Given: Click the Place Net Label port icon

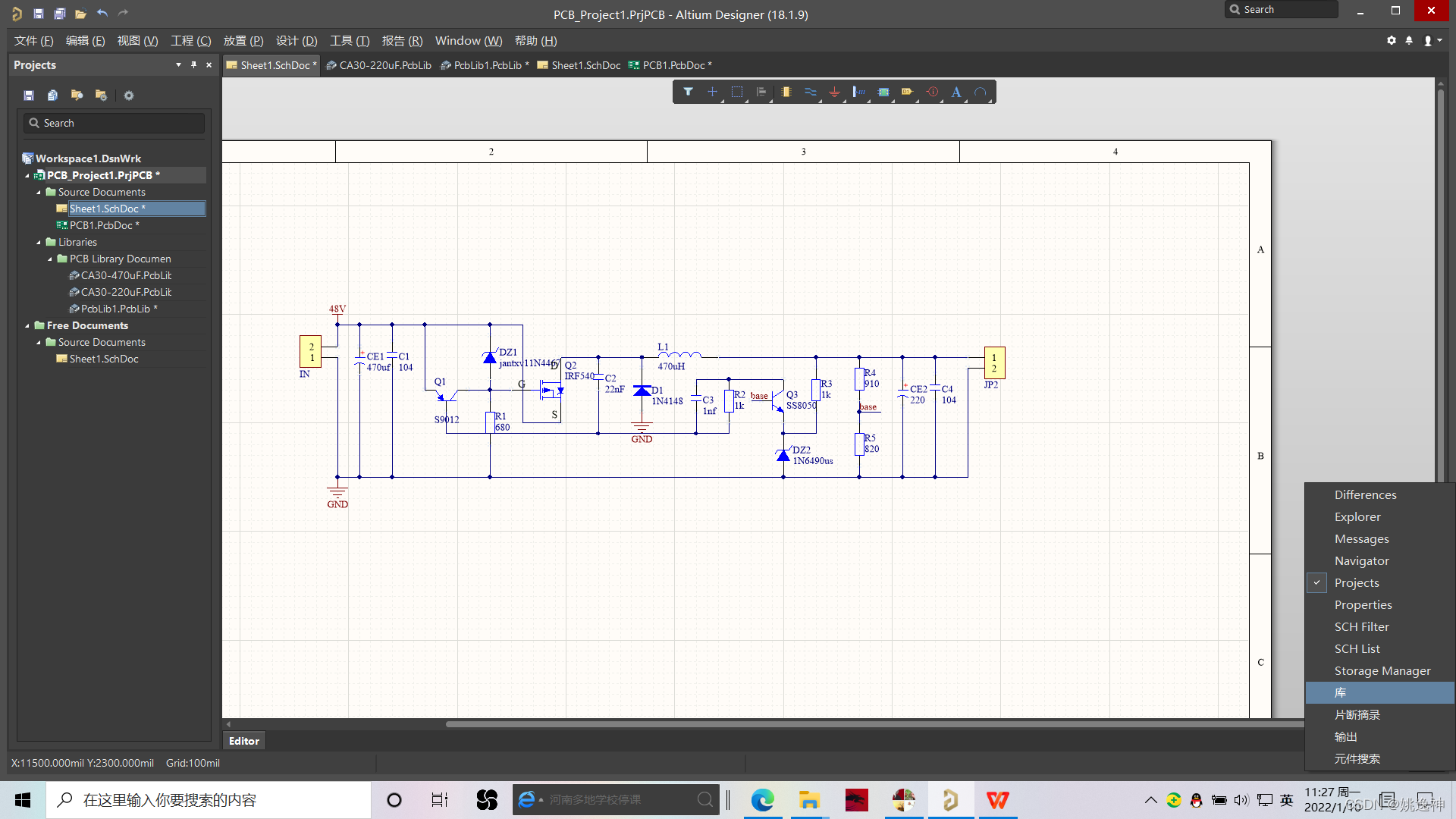Looking at the screenshot, I should [x=907, y=92].
